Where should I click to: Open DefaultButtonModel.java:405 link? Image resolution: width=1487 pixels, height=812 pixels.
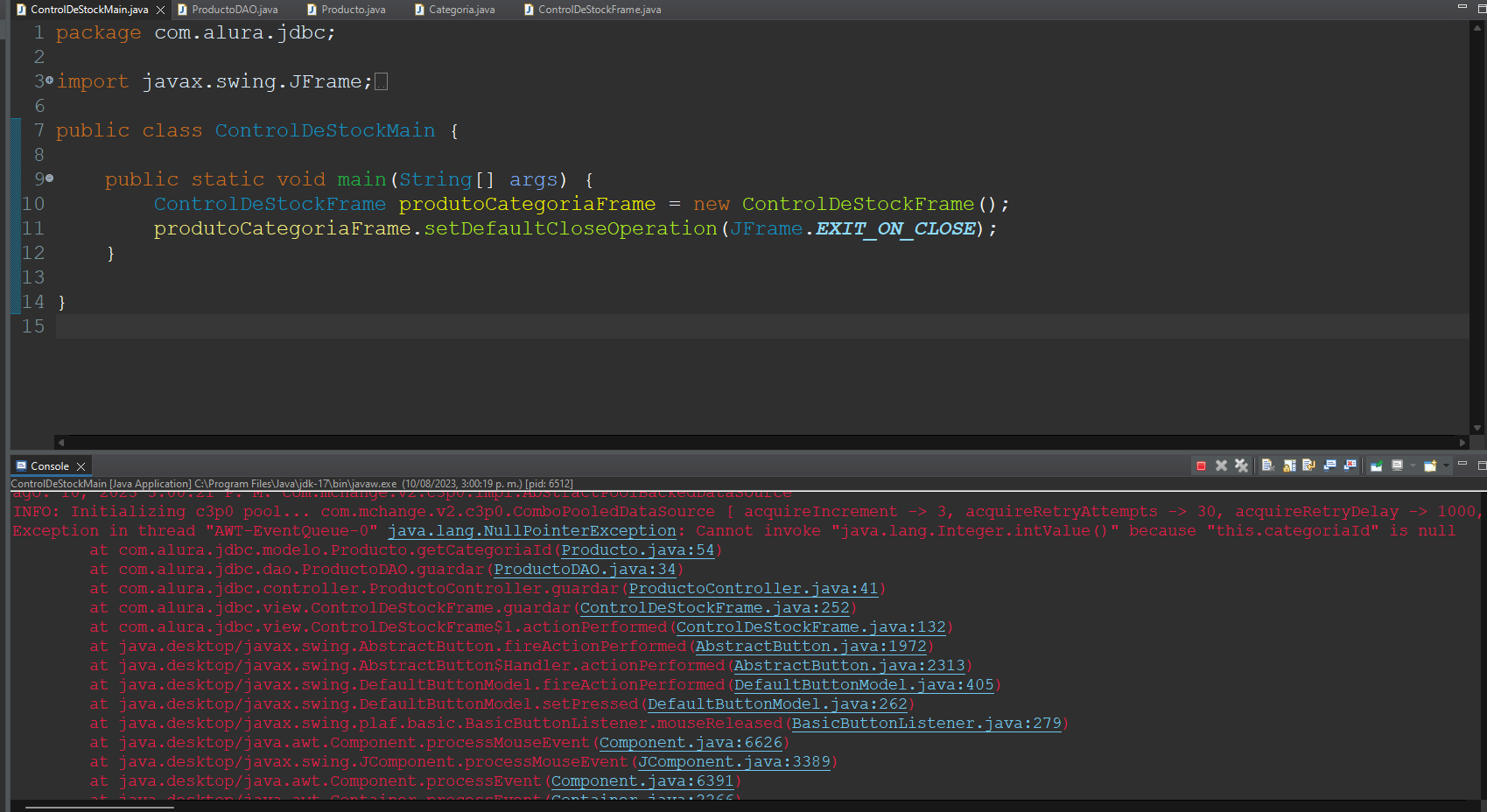(x=864, y=684)
